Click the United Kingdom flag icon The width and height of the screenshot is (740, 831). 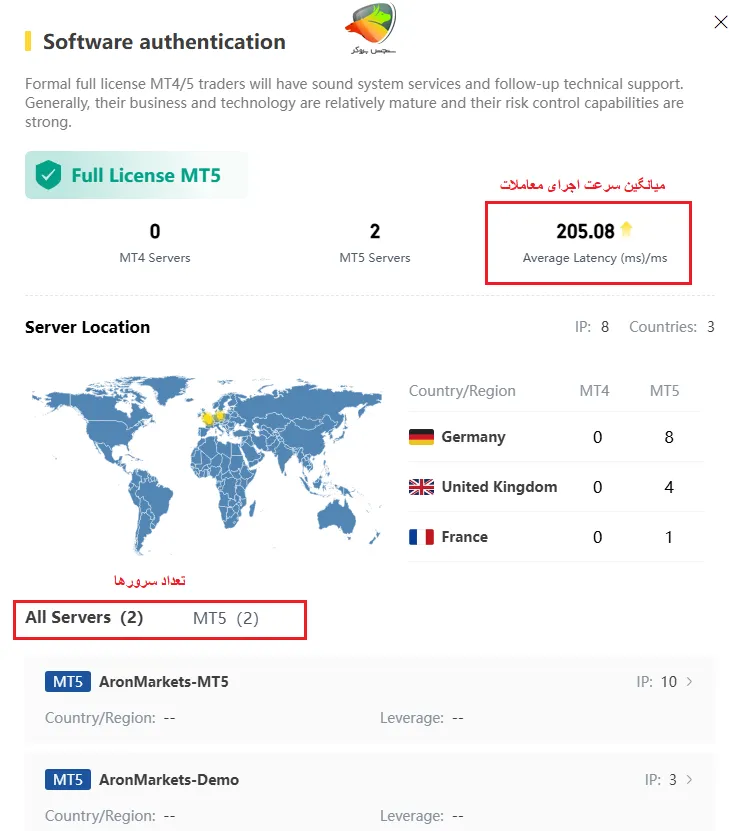[x=421, y=487]
